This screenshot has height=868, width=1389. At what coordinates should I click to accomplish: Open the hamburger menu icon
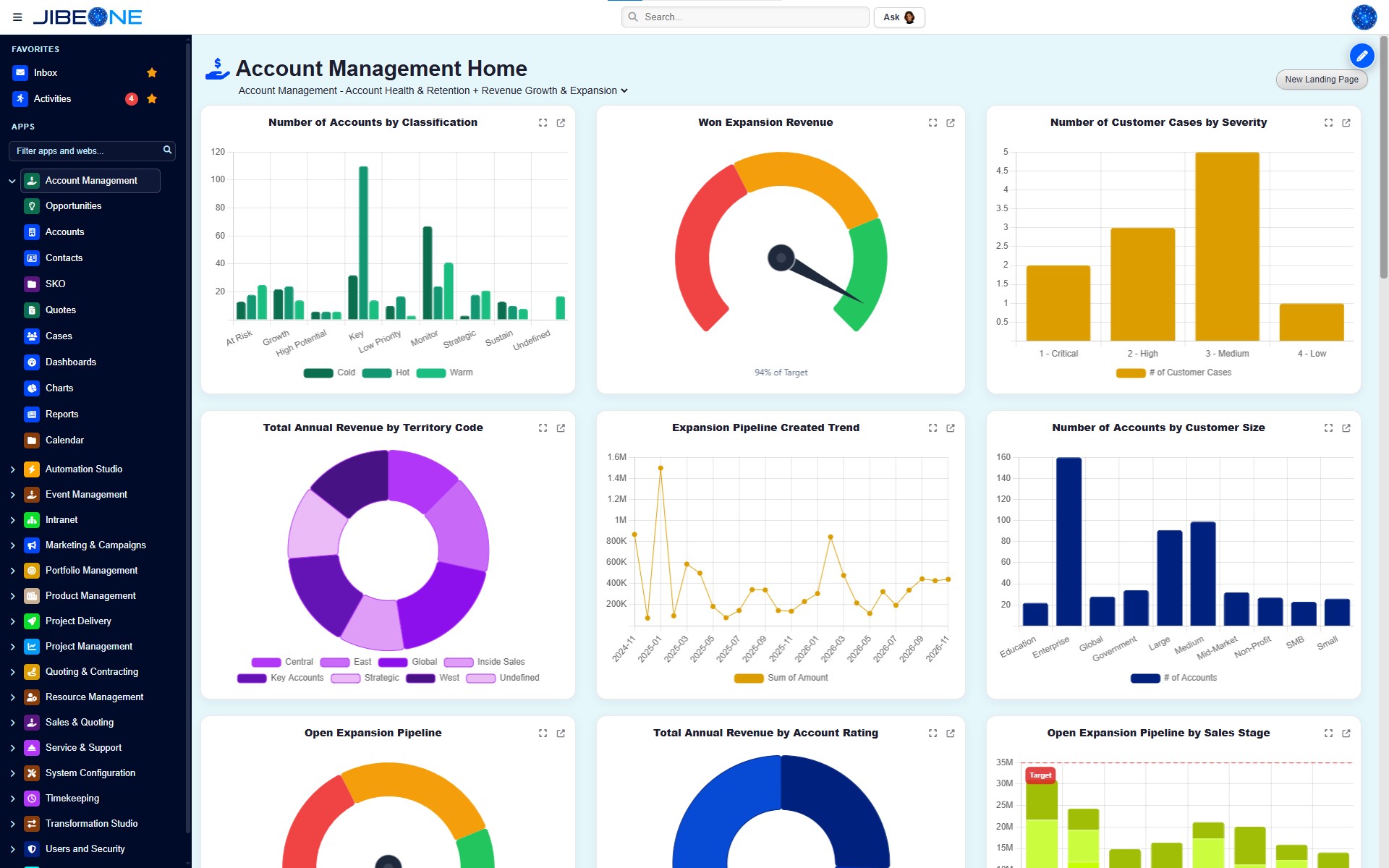click(17, 17)
